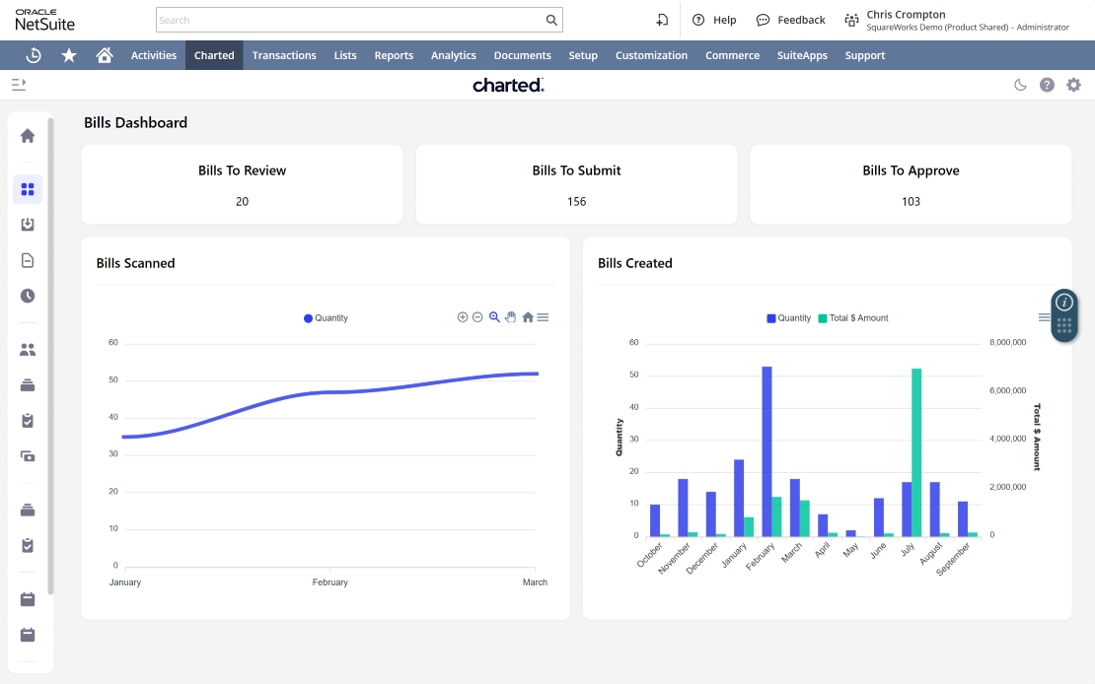1095x684 pixels.
Task: Select the magnifier selection zoom tool
Action: click(x=494, y=317)
